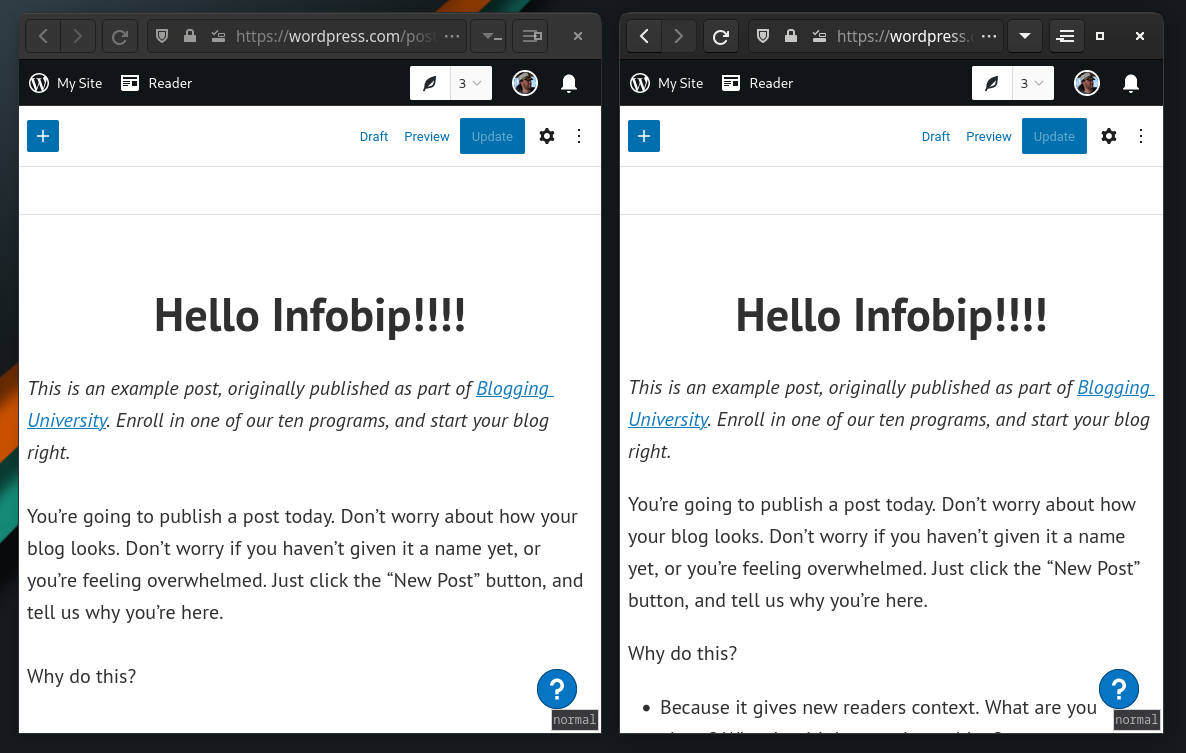Click the padlock icon in left window's address bar
The height and width of the screenshot is (753, 1186).
pos(190,36)
